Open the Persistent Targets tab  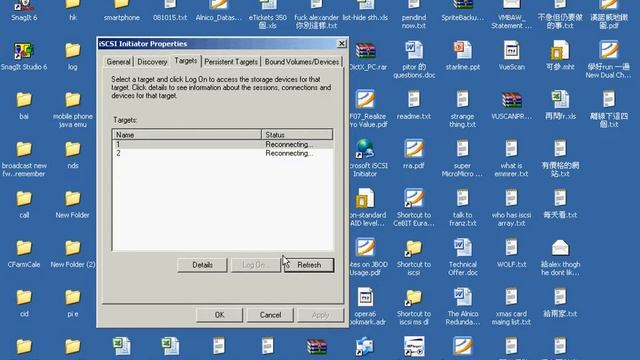[x=231, y=62]
